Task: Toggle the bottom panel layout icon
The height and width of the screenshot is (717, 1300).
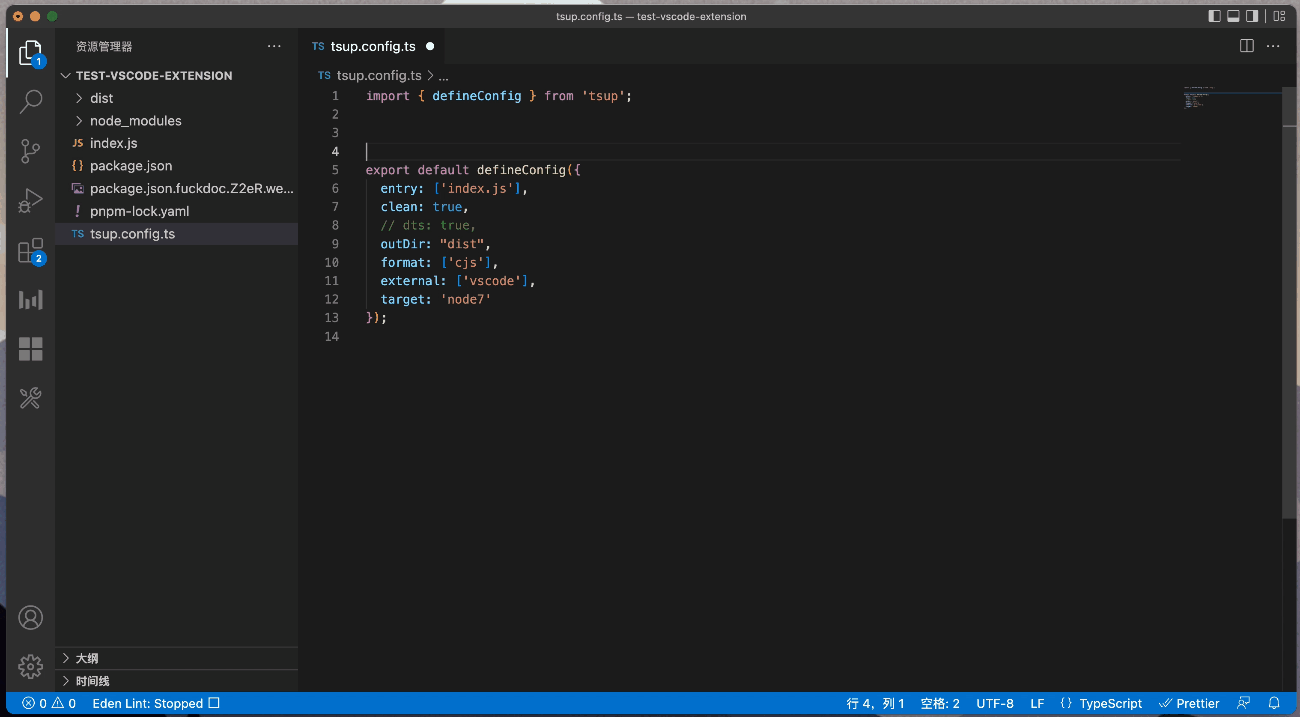Action: 1234,16
